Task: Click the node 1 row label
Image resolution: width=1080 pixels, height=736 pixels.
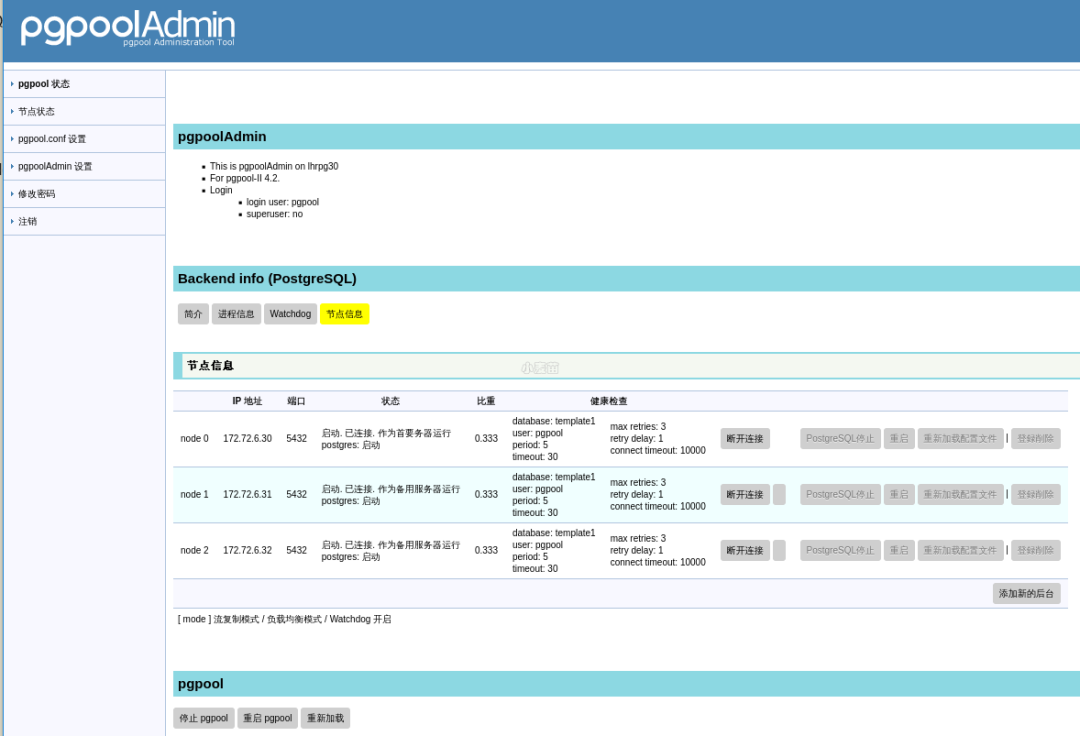Action: pyautogui.click(x=194, y=494)
